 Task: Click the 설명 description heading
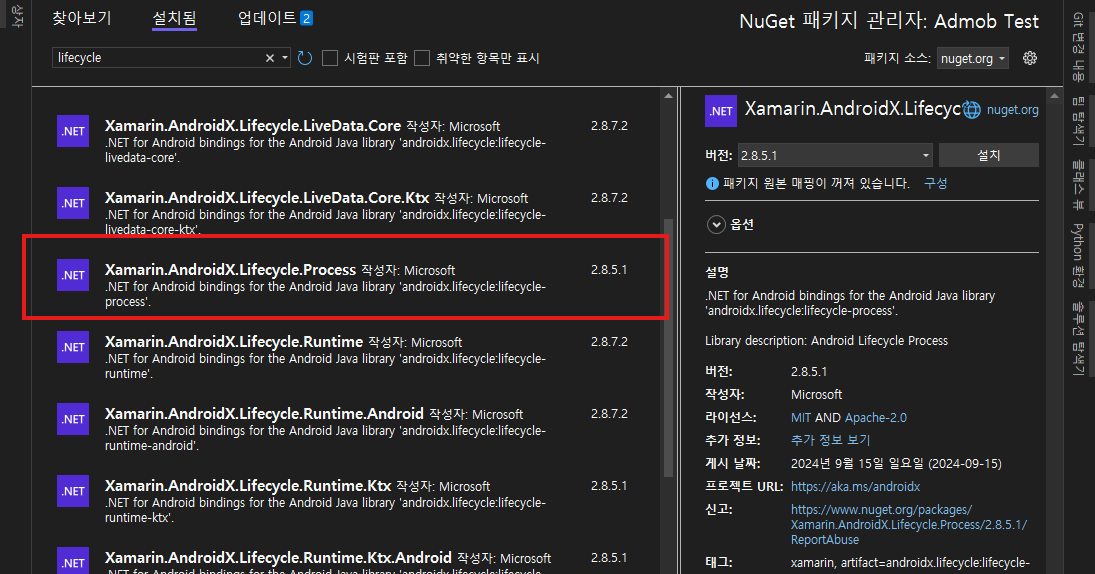pyautogui.click(x=716, y=272)
